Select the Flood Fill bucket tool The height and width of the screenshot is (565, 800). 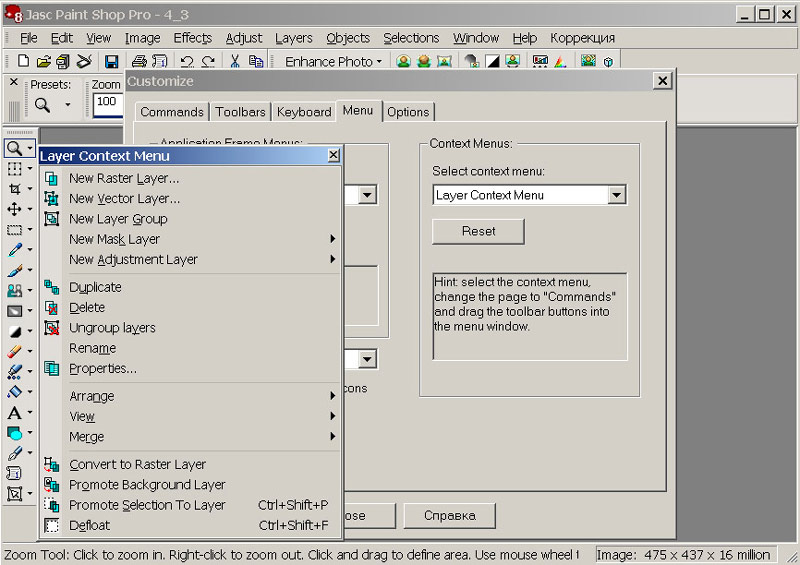[14, 391]
